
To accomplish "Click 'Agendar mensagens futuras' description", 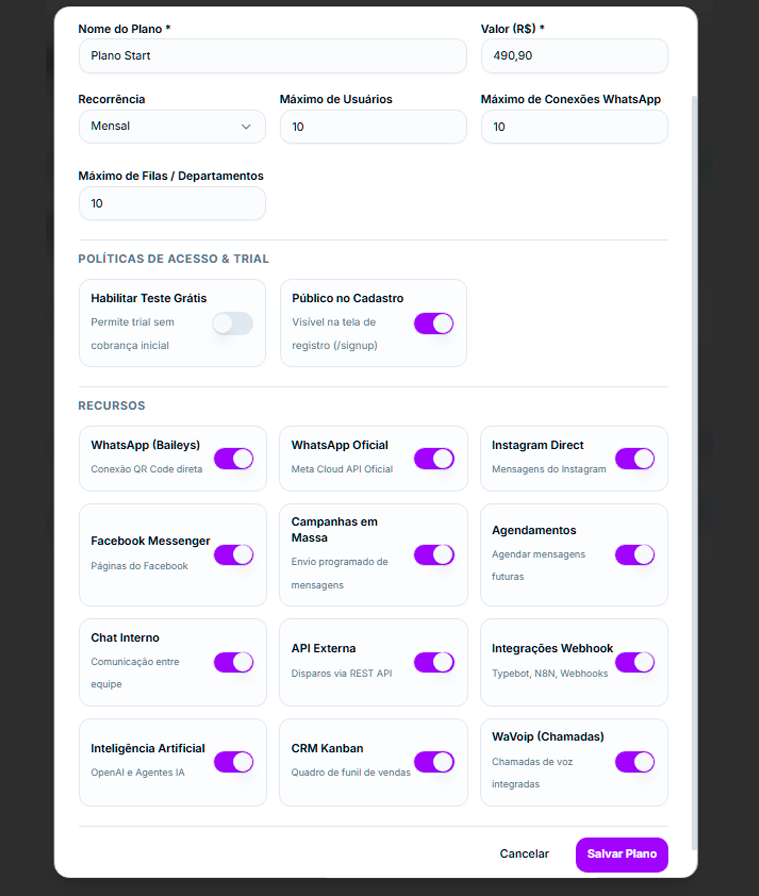I will pyautogui.click(x=538, y=565).
